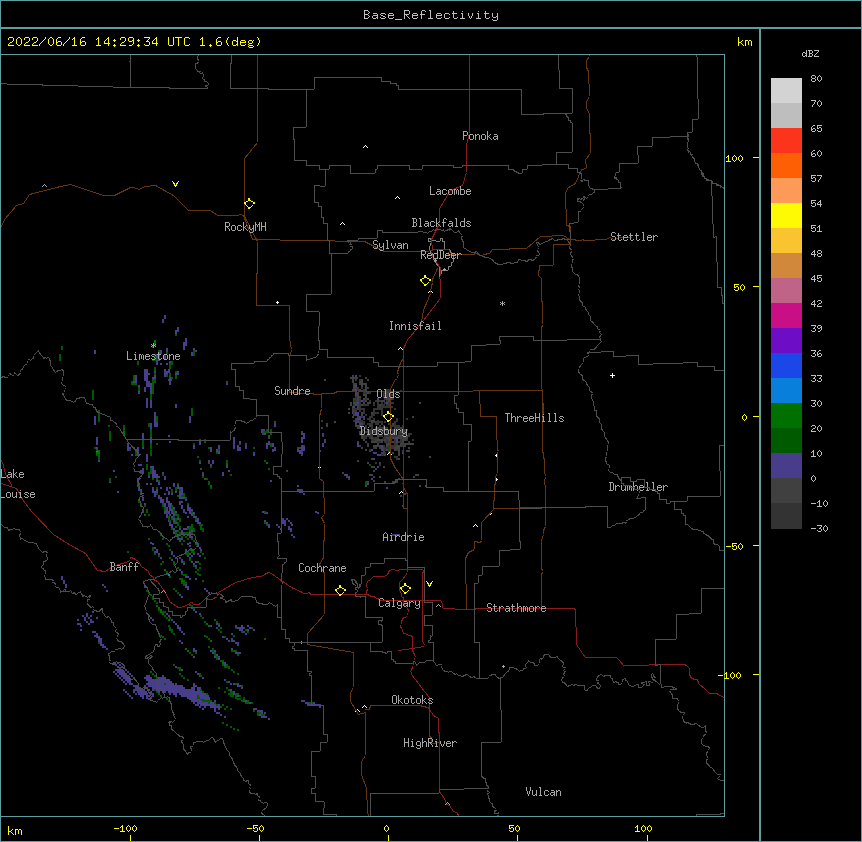Viewport: 862px width, 842px height.
Task: Click the Sylvan label
Action: [390, 245]
